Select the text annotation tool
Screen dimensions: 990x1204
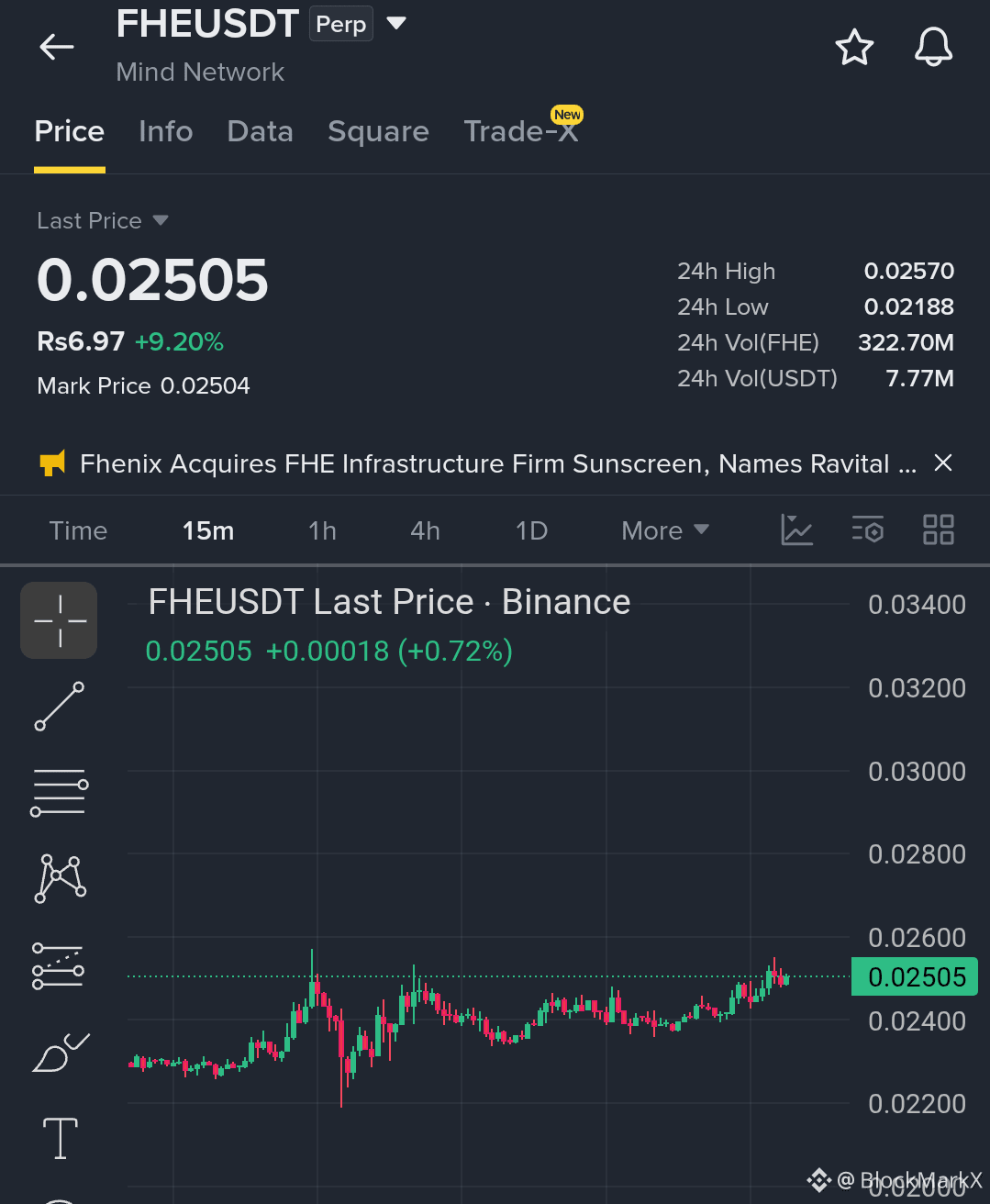click(x=61, y=1139)
